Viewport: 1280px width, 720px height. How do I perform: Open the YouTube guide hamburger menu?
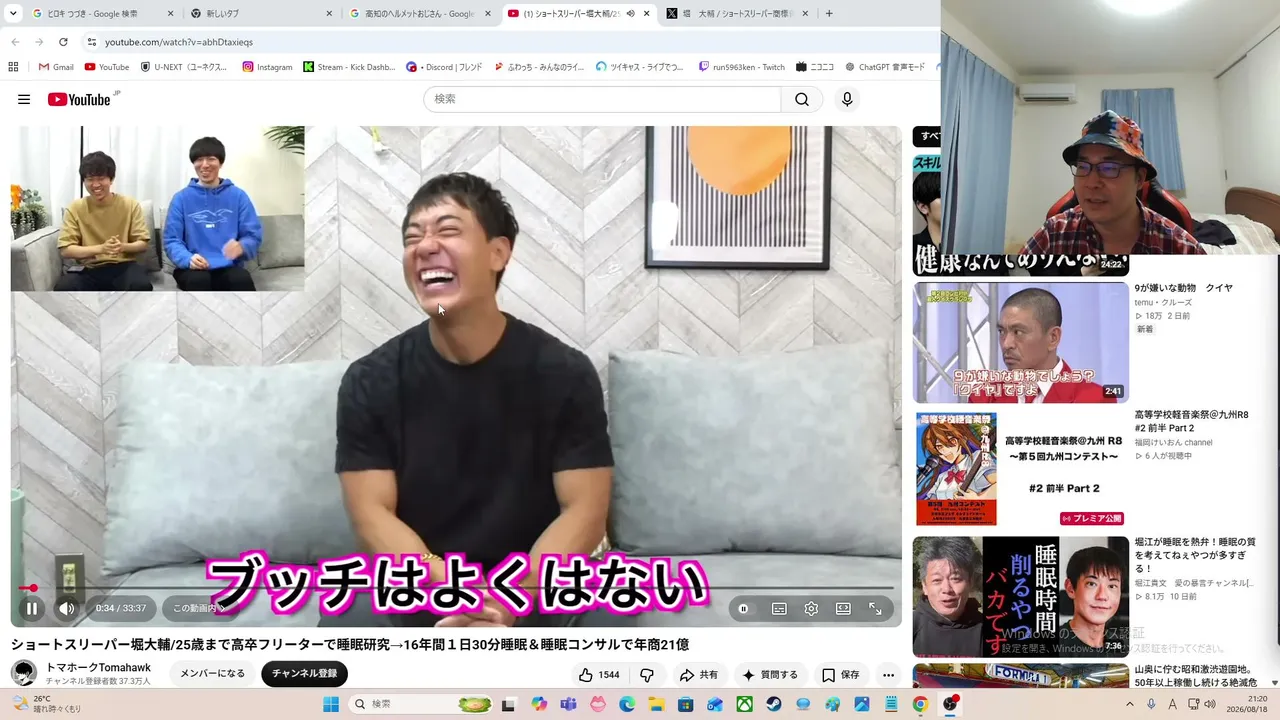pyautogui.click(x=24, y=99)
